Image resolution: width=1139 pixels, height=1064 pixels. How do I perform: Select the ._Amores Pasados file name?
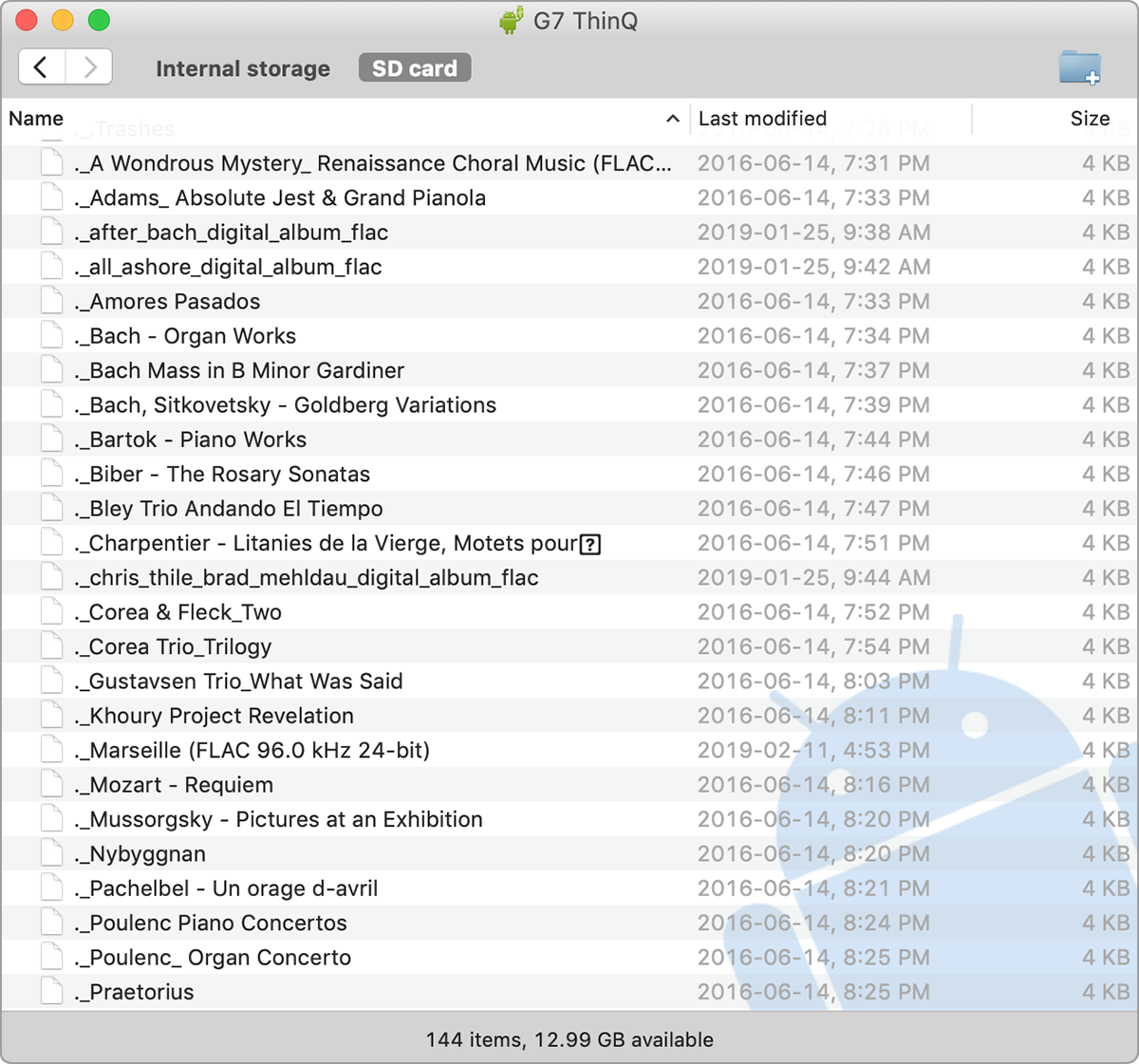pos(167,301)
